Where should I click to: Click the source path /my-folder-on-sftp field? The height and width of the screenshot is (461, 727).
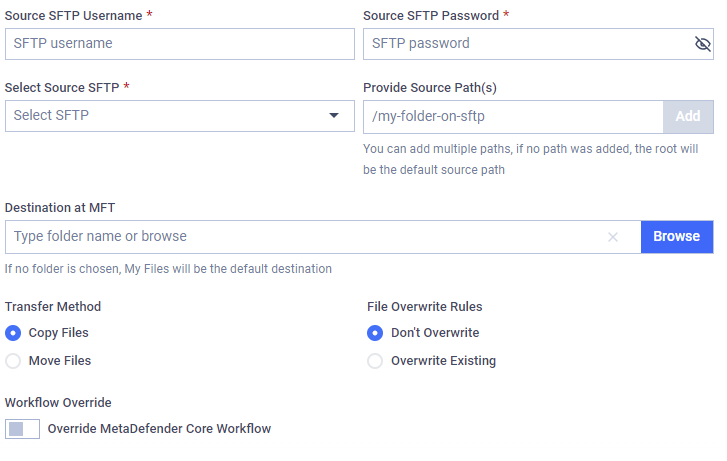coord(513,116)
